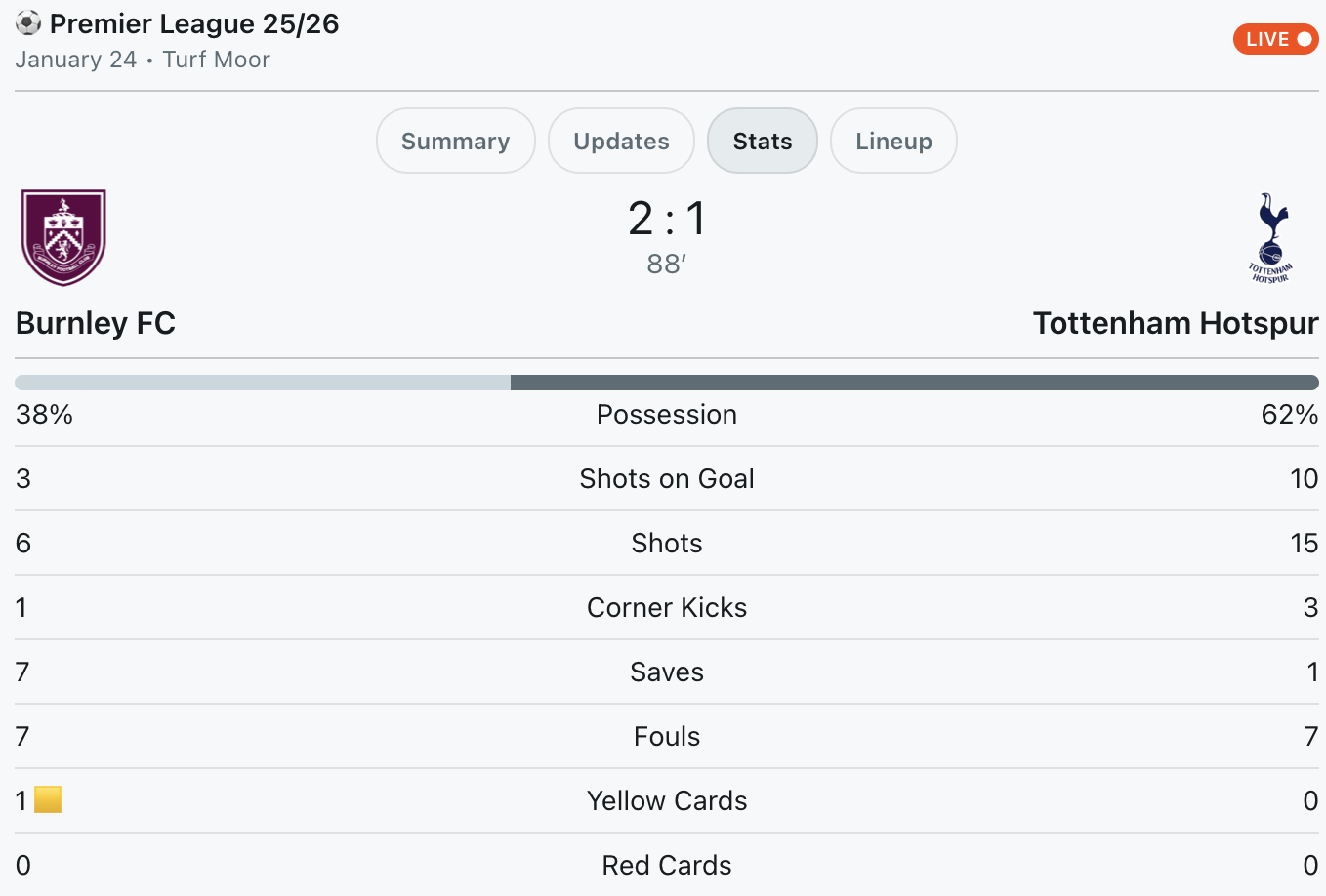Click the yellow card icon for Burnley
The width and height of the screenshot is (1326, 896).
pos(48,800)
